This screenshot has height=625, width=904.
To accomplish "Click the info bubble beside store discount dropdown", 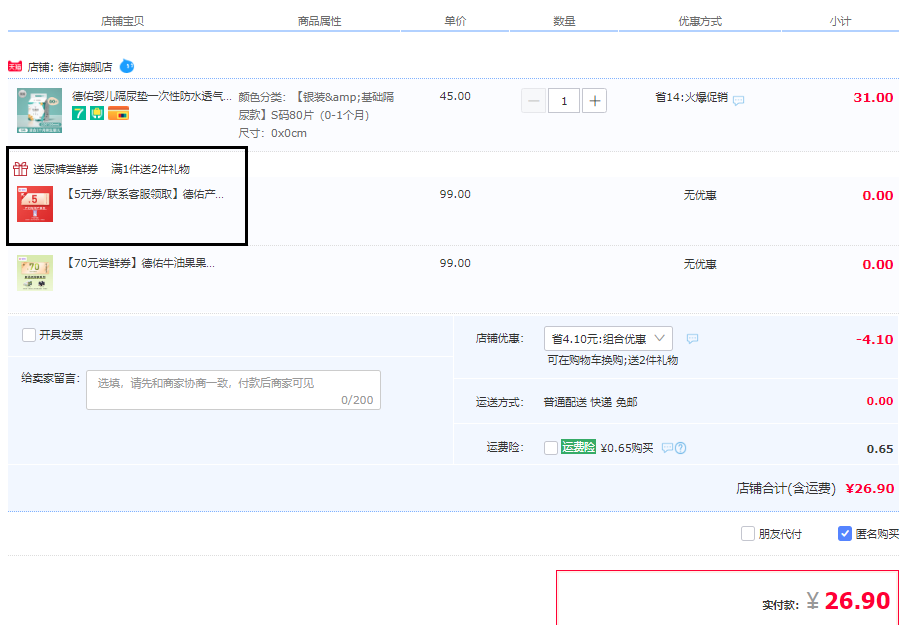I will pos(692,339).
